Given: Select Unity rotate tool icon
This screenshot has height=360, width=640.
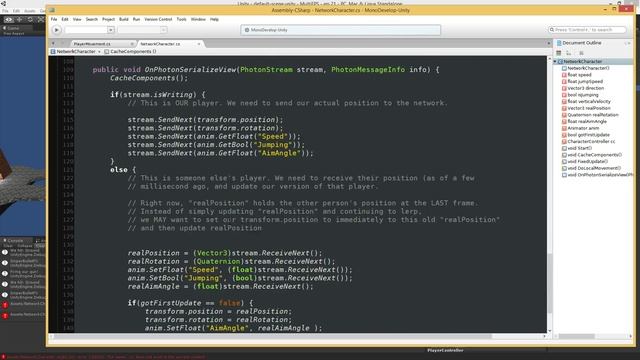Looking at the screenshot, I should tap(30, 19).
